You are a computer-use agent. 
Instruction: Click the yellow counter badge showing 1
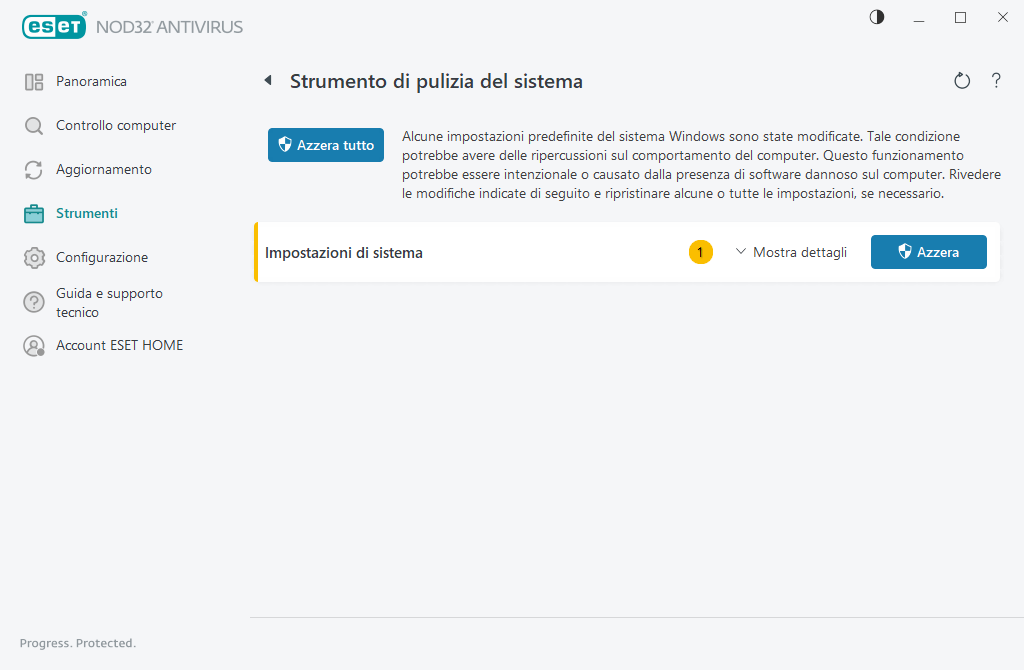coord(701,252)
